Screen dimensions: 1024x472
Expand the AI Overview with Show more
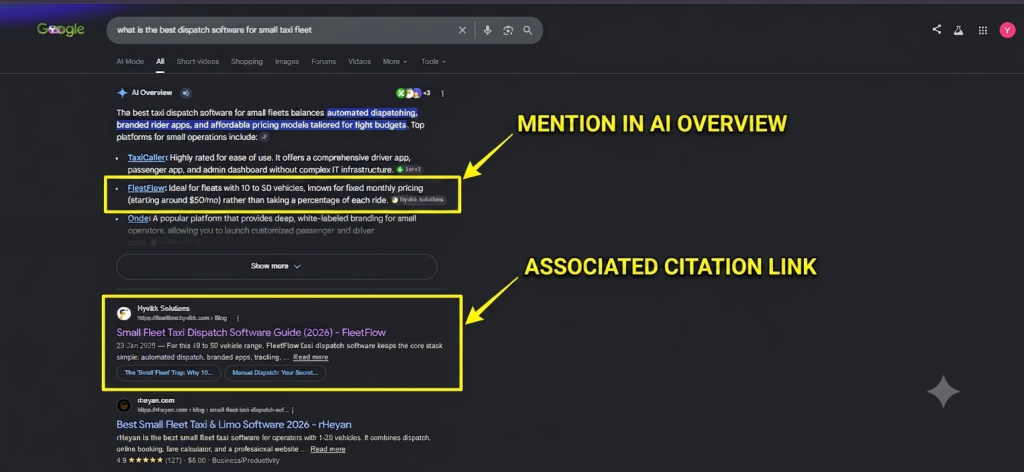tap(276, 266)
